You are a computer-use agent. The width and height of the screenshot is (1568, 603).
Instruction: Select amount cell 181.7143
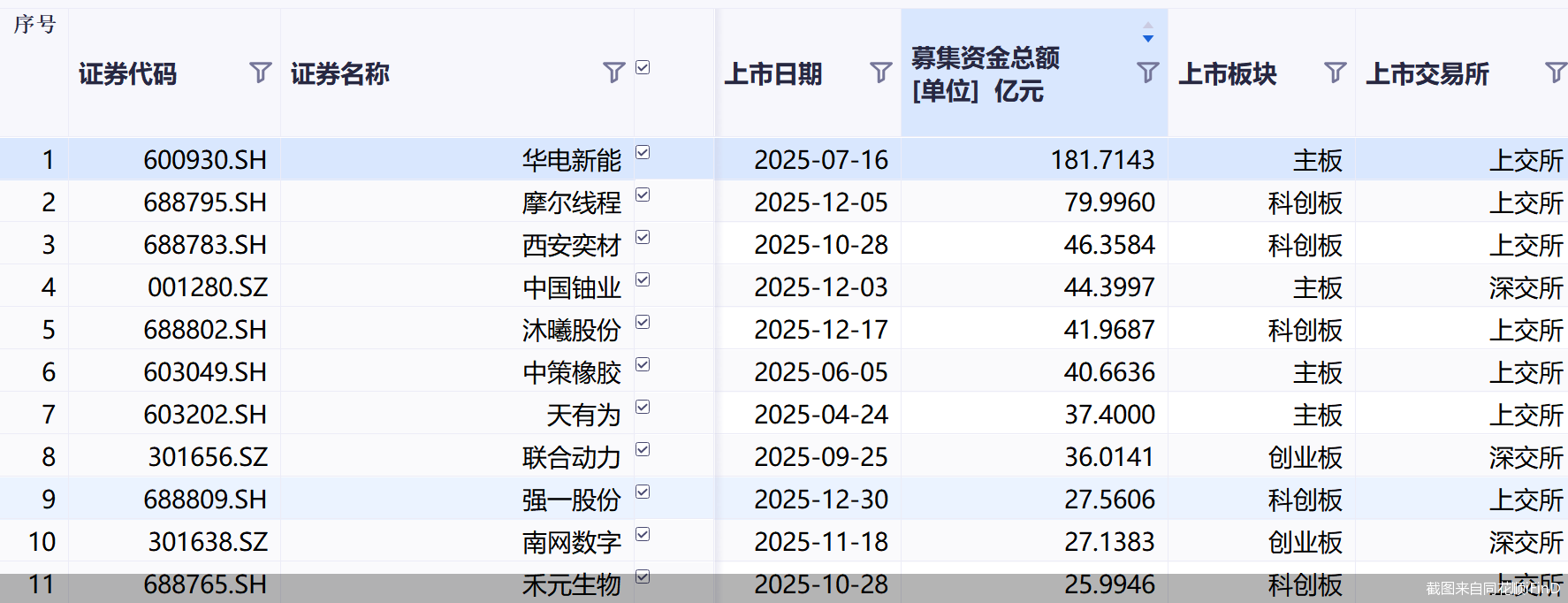[x=1102, y=160]
